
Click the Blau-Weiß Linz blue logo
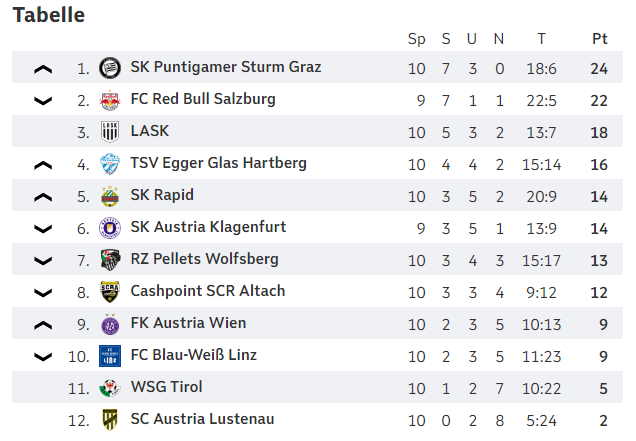[x=110, y=356]
